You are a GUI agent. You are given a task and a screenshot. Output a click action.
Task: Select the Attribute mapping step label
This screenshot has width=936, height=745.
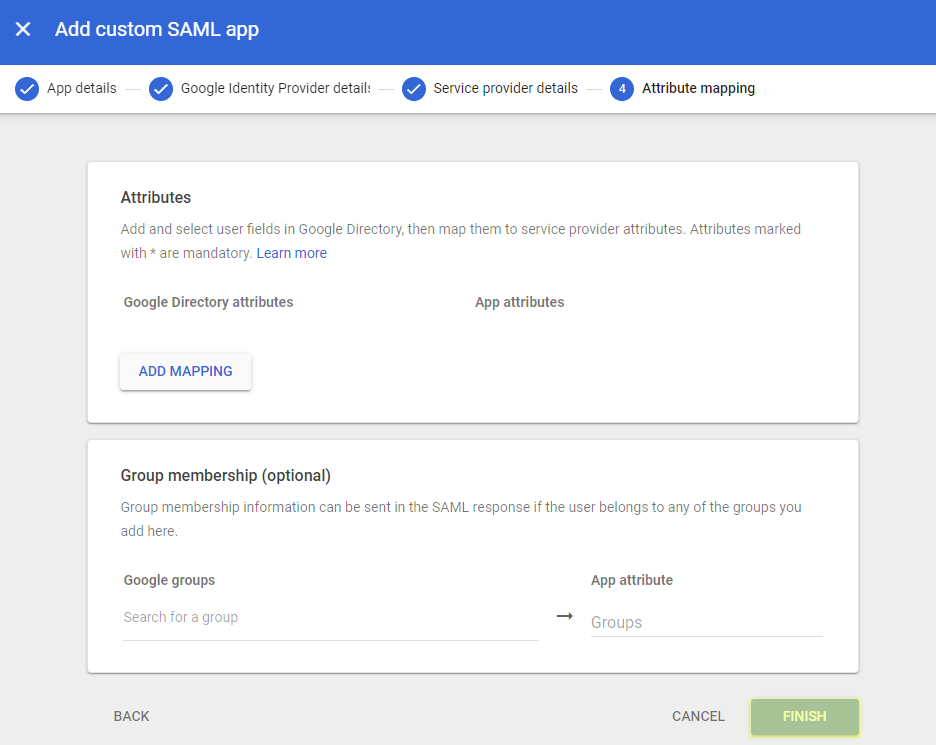(x=698, y=89)
